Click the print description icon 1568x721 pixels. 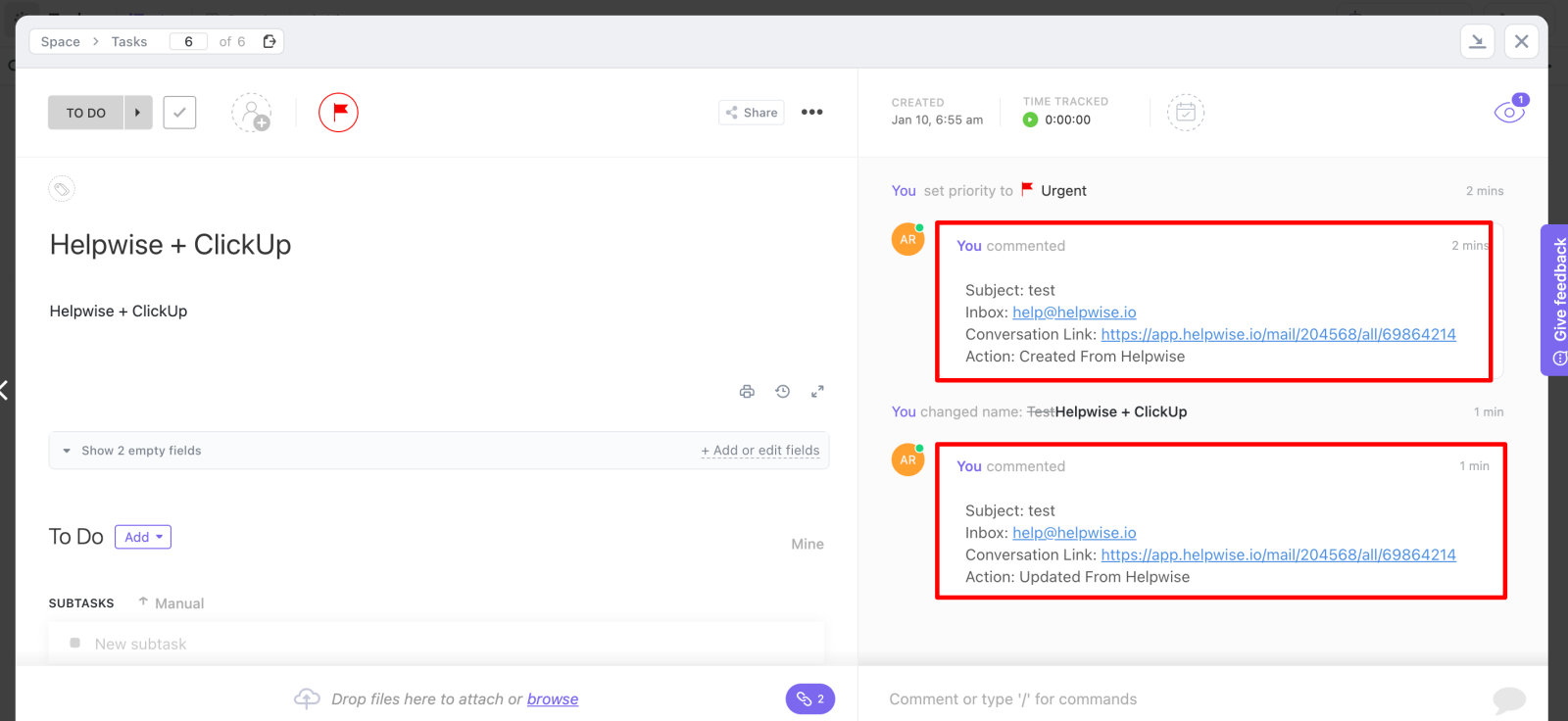[x=747, y=392]
